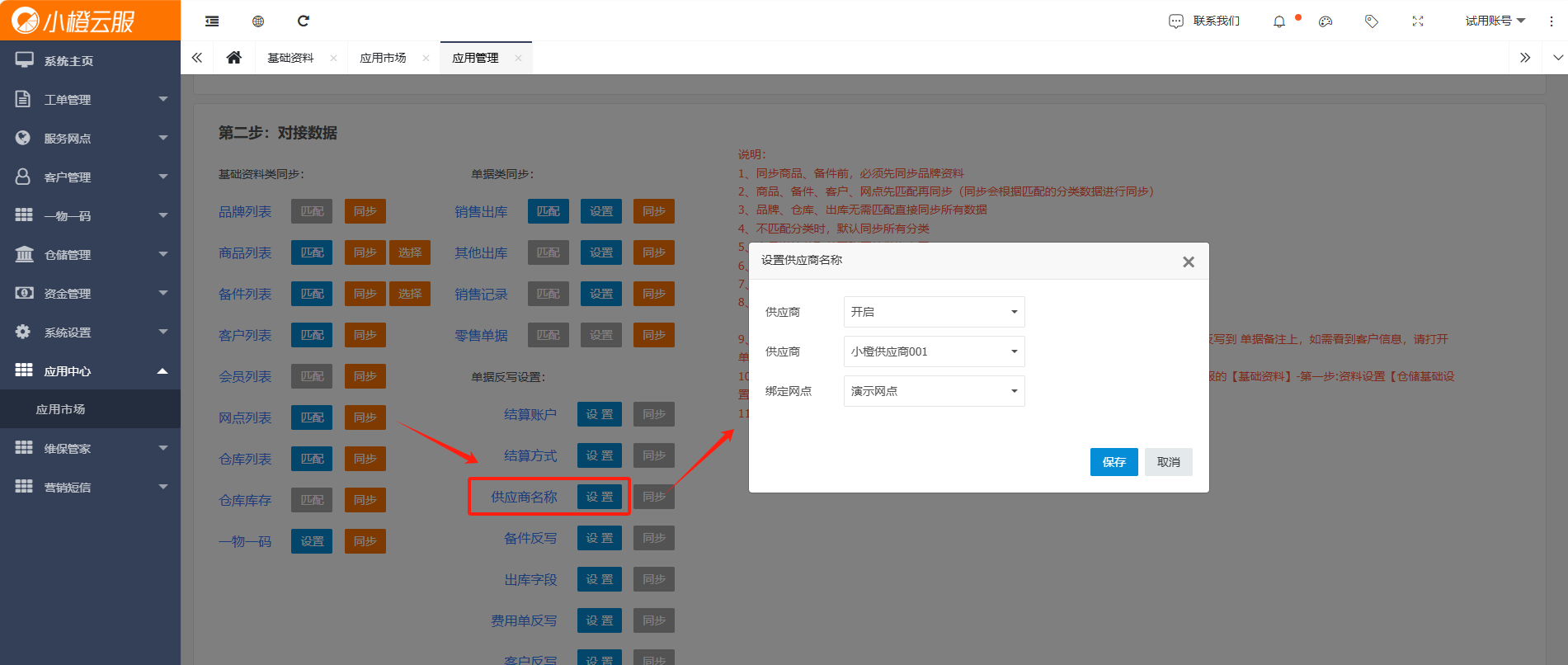Click 保存 button in dialog
The image size is (1568, 665).
1114,462
